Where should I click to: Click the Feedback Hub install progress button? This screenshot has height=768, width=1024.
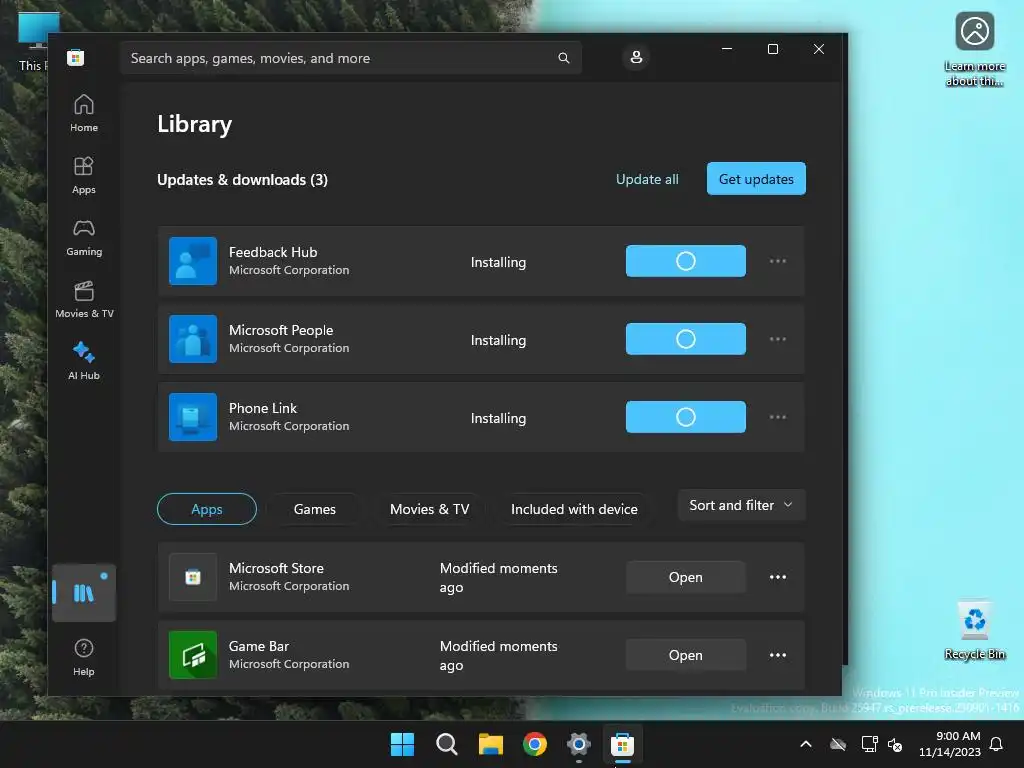[686, 261]
